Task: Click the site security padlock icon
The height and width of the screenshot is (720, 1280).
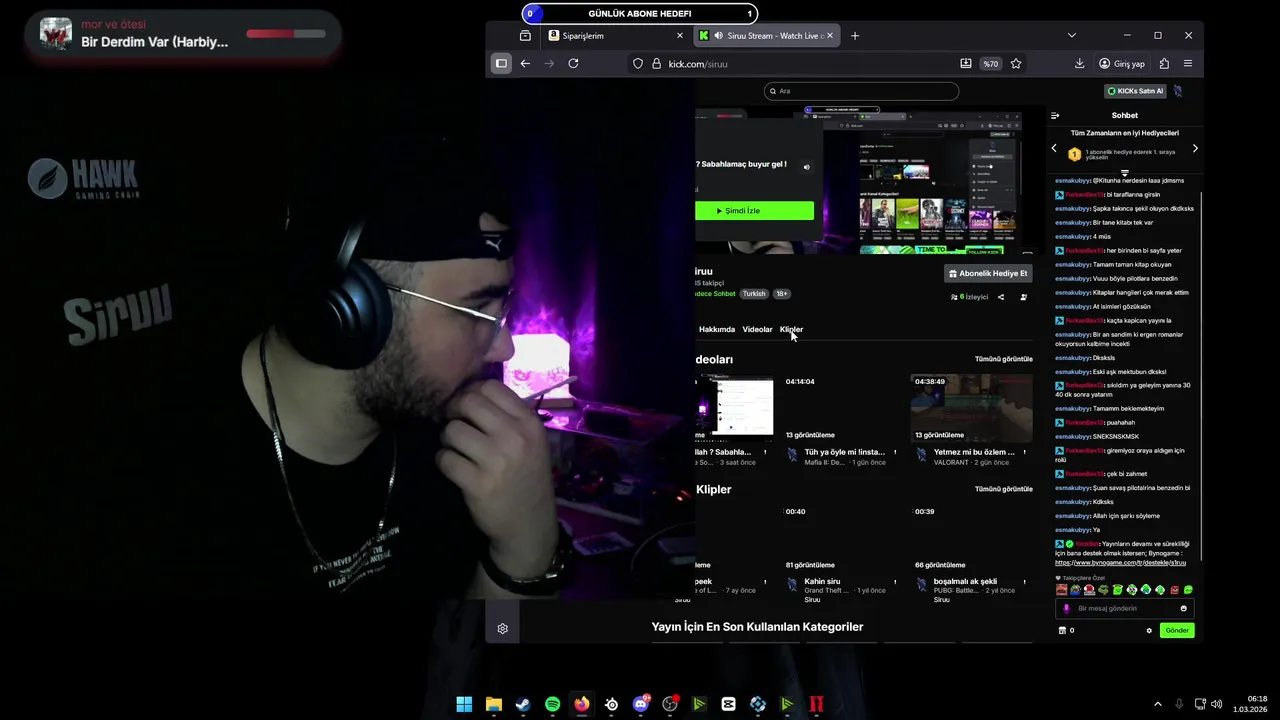Action: point(657,63)
